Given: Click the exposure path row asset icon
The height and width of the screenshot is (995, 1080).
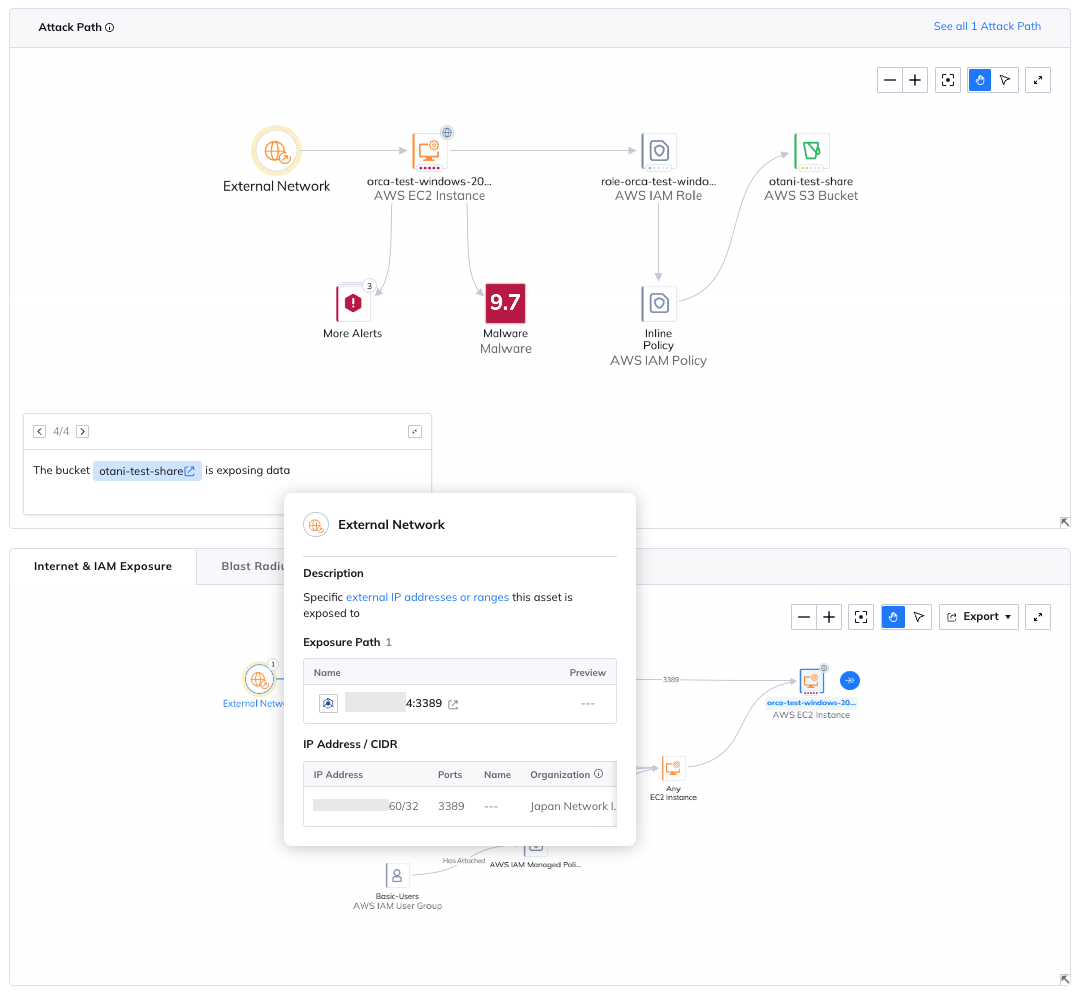Looking at the screenshot, I should coord(329,703).
